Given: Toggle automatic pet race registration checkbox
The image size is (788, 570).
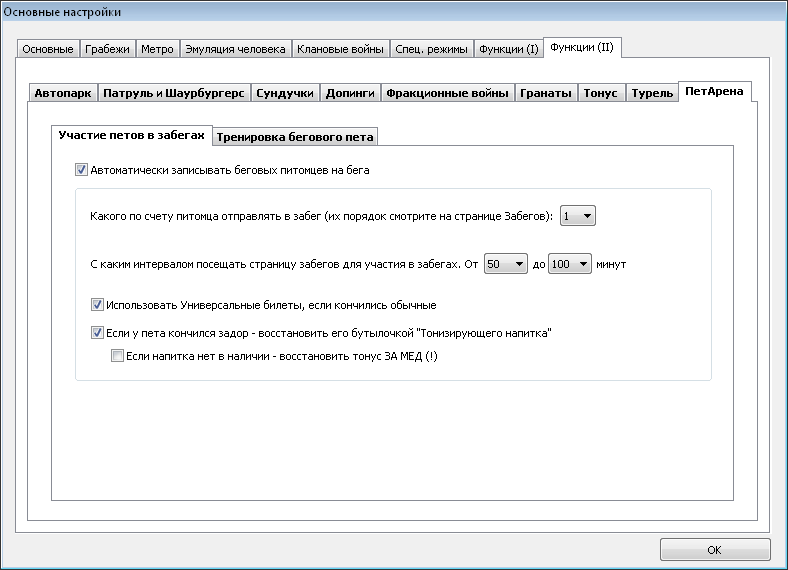Looking at the screenshot, I should point(81,170).
